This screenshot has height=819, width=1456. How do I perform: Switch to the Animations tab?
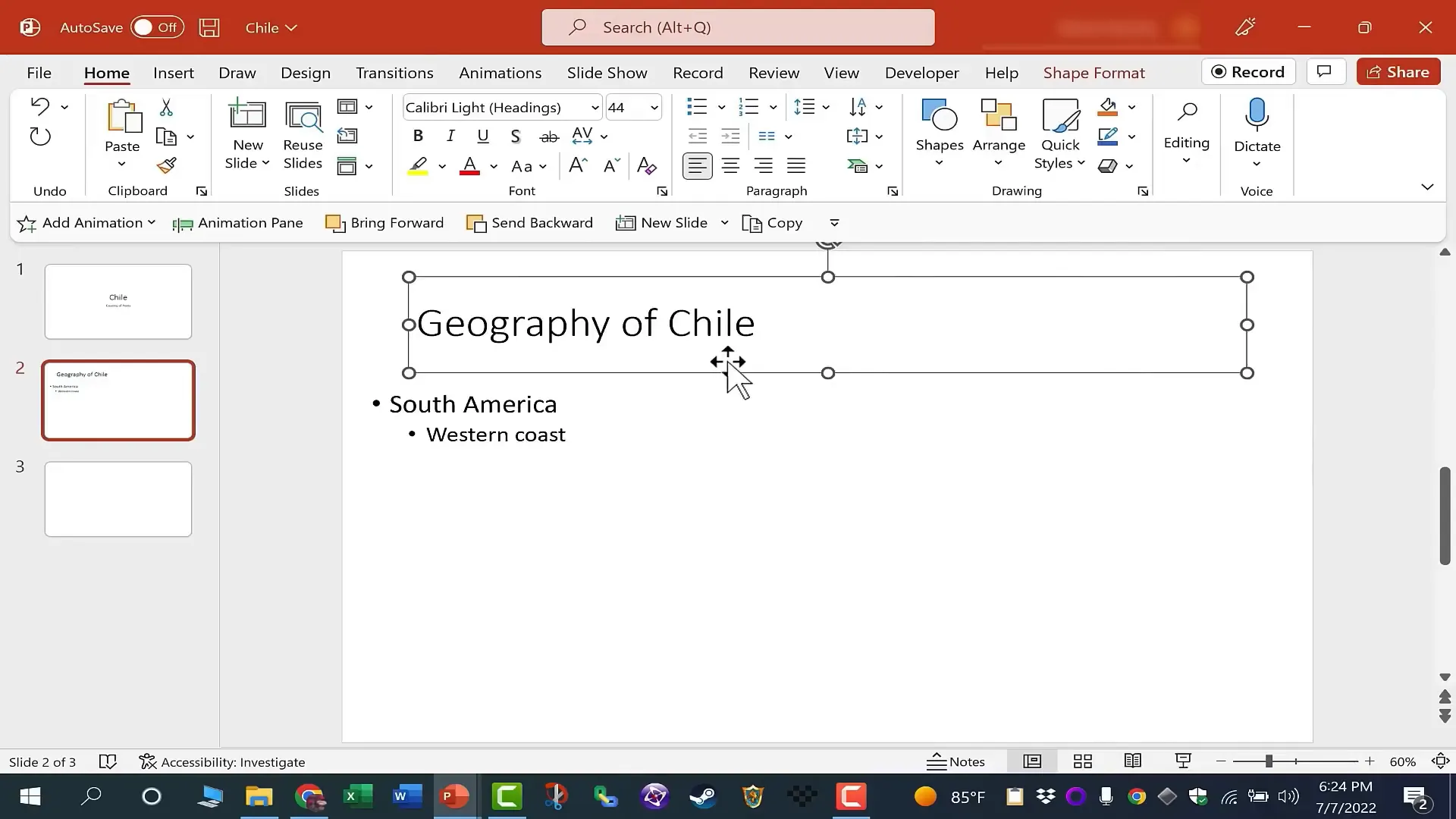(x=500, y=73)
